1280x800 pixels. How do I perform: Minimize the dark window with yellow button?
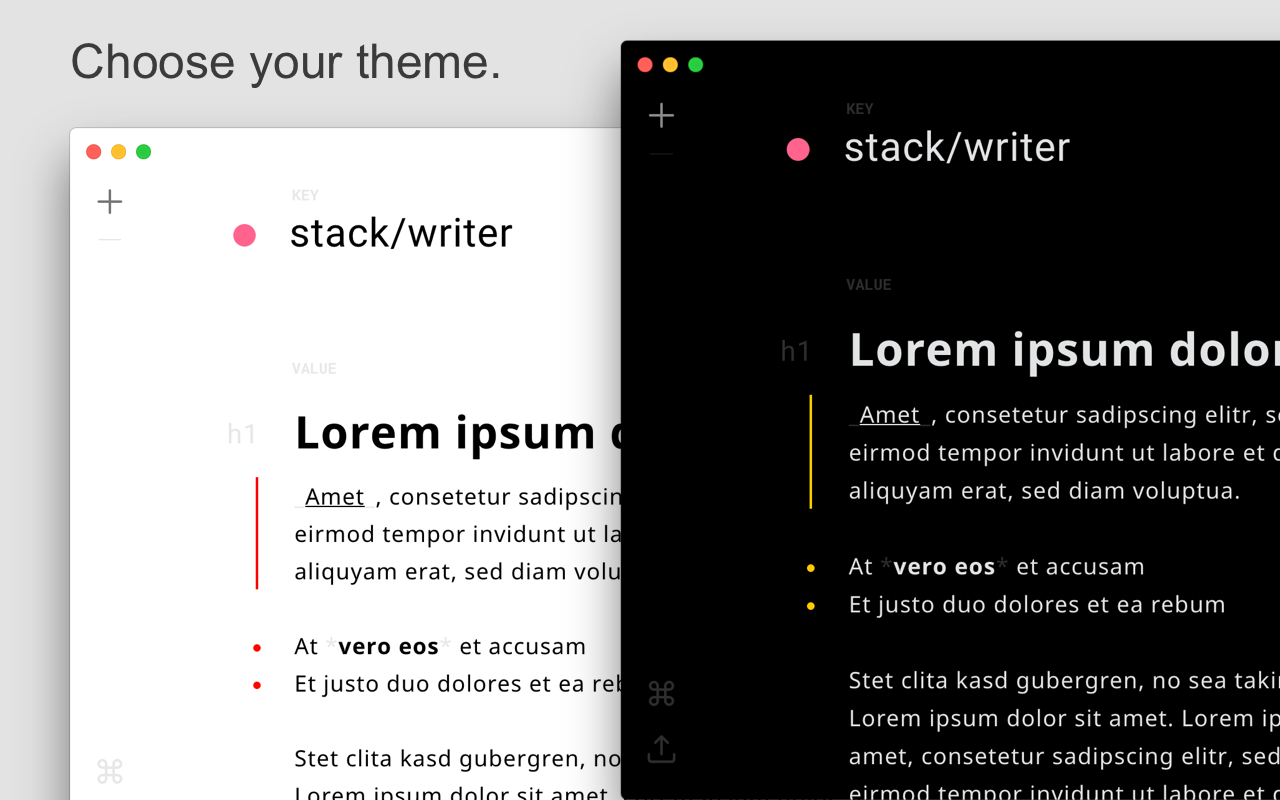tap(670, 65)
